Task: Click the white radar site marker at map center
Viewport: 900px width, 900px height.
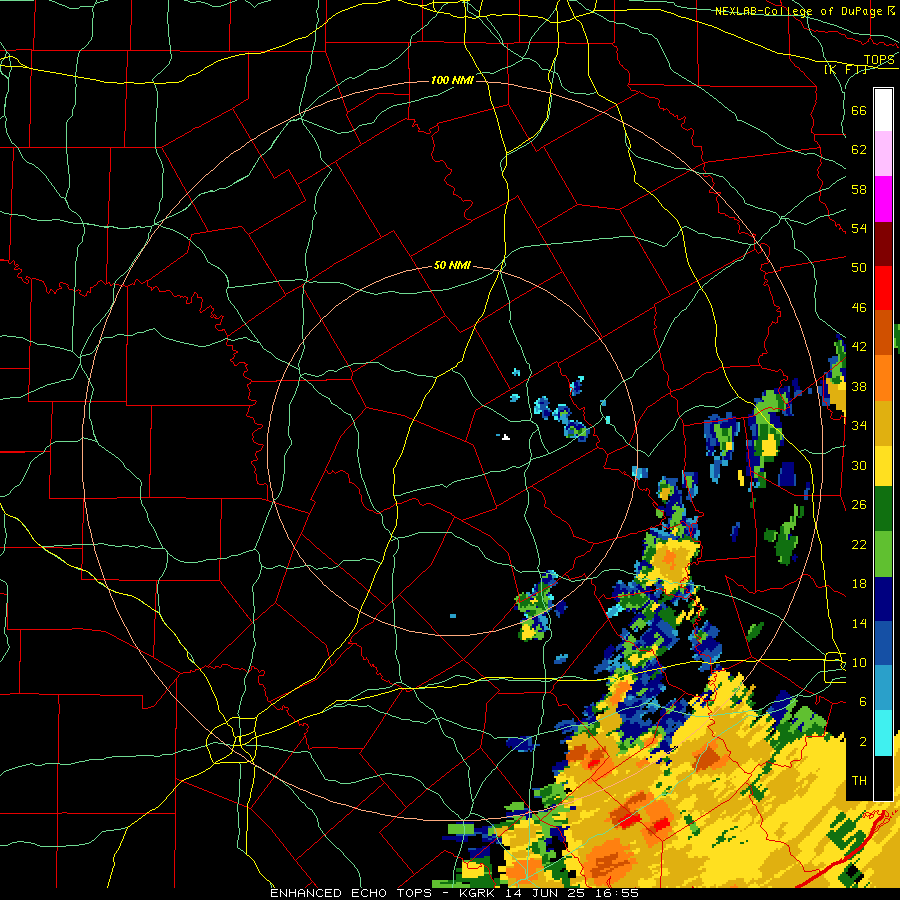Action: point(505,437)
